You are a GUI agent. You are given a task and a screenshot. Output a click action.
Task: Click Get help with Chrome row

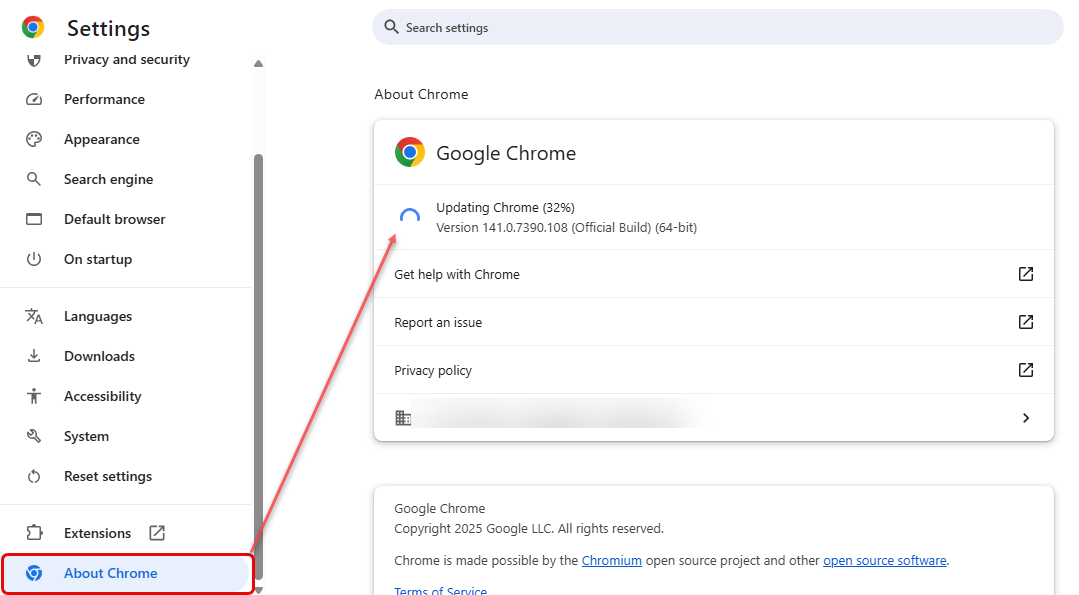click(x=457, y=274)
